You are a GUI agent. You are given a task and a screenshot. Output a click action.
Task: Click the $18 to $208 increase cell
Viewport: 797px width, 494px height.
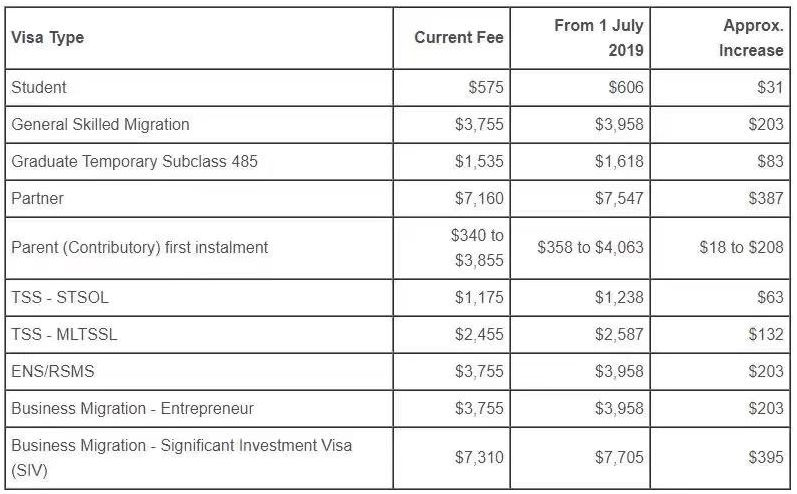tap(741, 247)
